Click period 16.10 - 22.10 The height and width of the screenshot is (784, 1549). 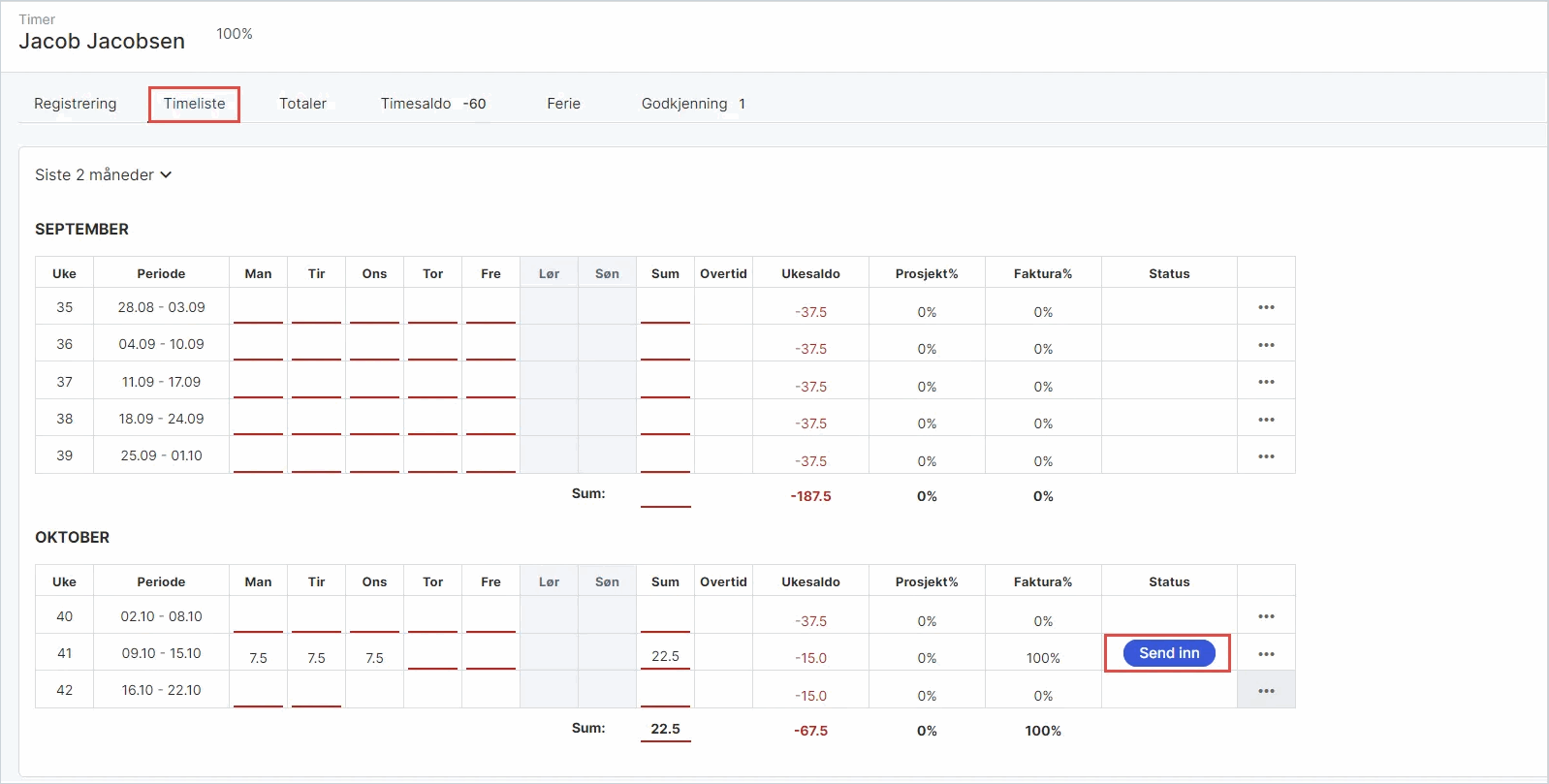pyautogui.click(x=161, y=690)
